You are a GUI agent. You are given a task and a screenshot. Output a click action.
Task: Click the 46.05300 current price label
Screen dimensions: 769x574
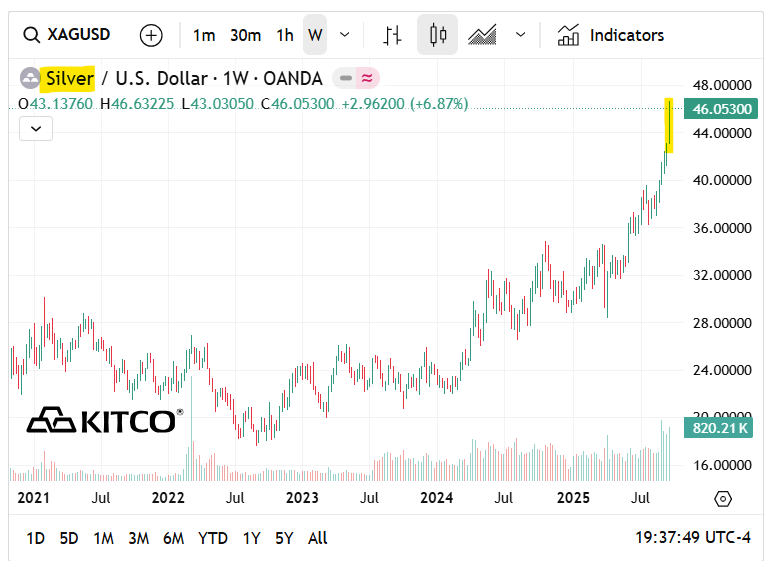(719, 109)
